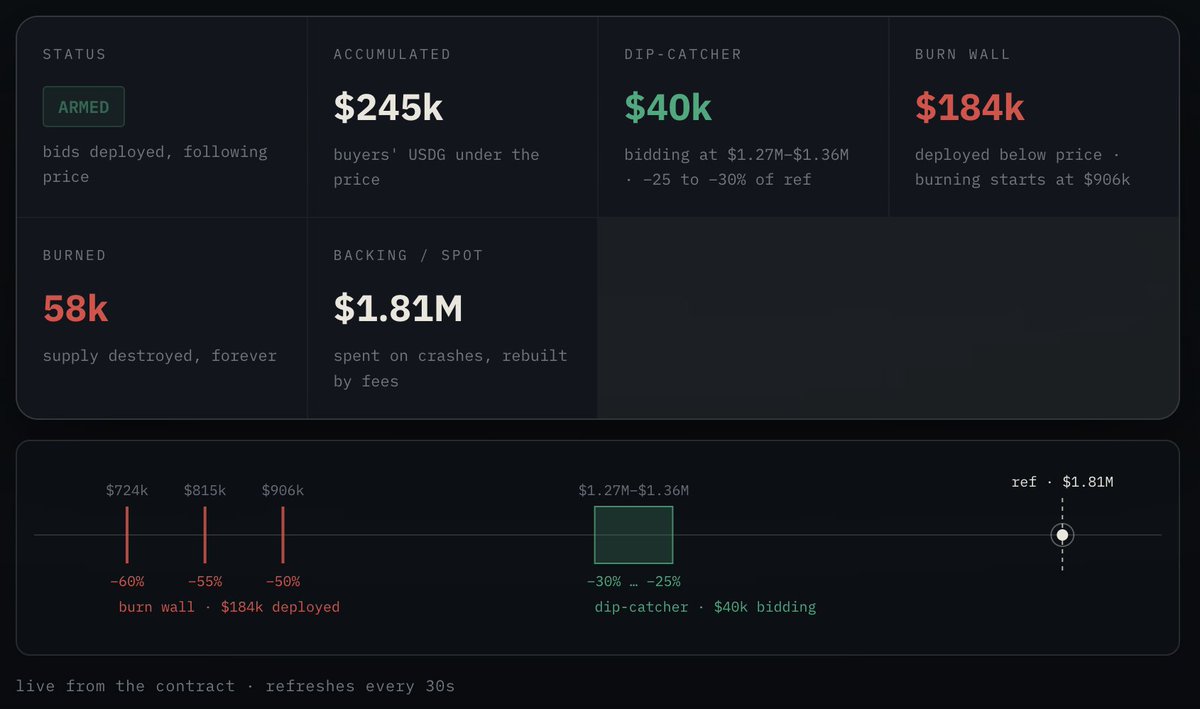Click the '−30% … −25%' range label

634,581
